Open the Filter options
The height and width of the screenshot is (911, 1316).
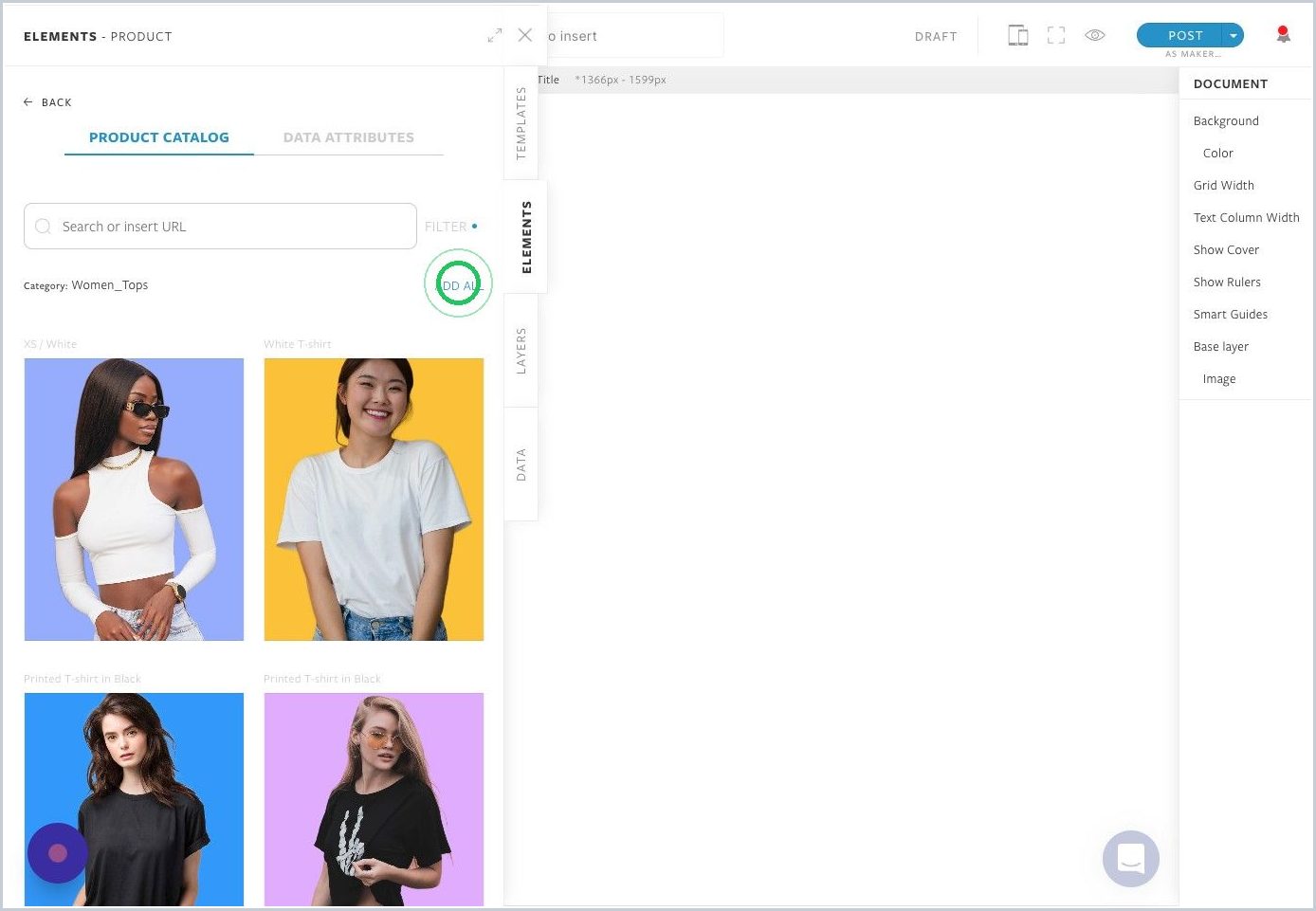[x=450, y=227]
